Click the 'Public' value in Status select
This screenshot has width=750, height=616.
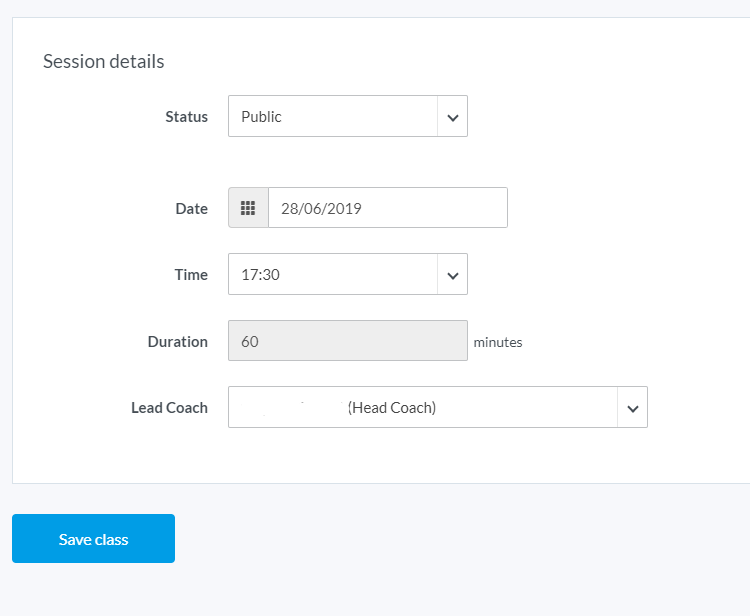(x=262, y=117)
